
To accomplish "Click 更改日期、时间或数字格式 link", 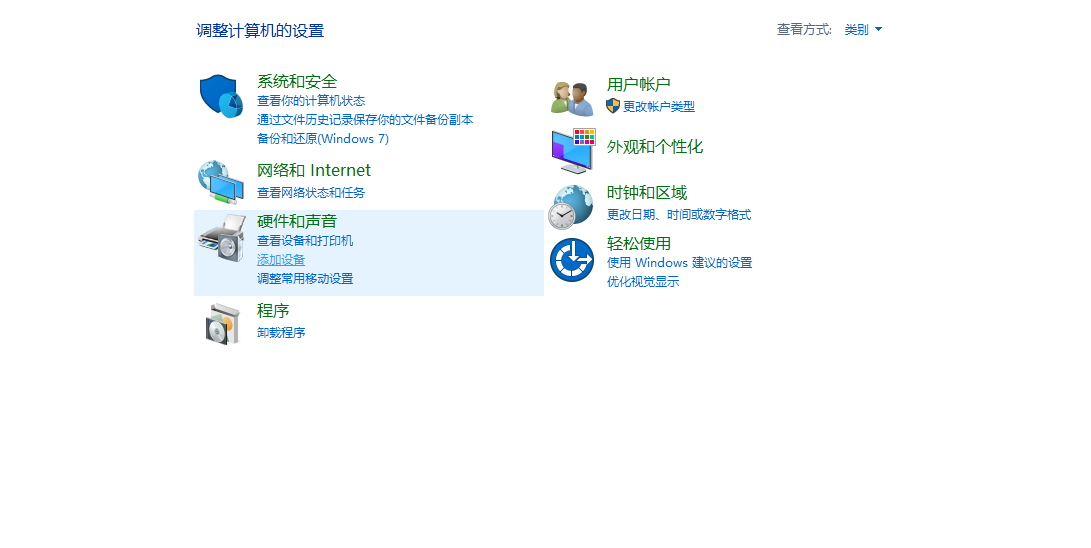I will (x=679, y=215).
